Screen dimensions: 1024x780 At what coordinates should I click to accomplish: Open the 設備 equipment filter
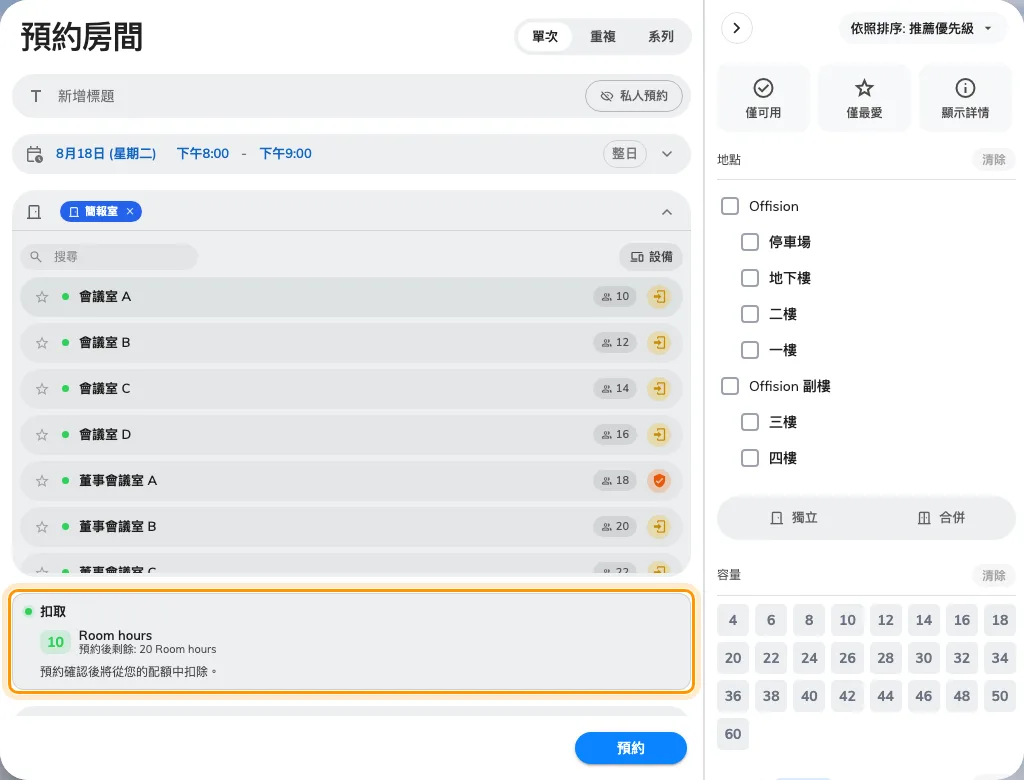tap(651, 257)
